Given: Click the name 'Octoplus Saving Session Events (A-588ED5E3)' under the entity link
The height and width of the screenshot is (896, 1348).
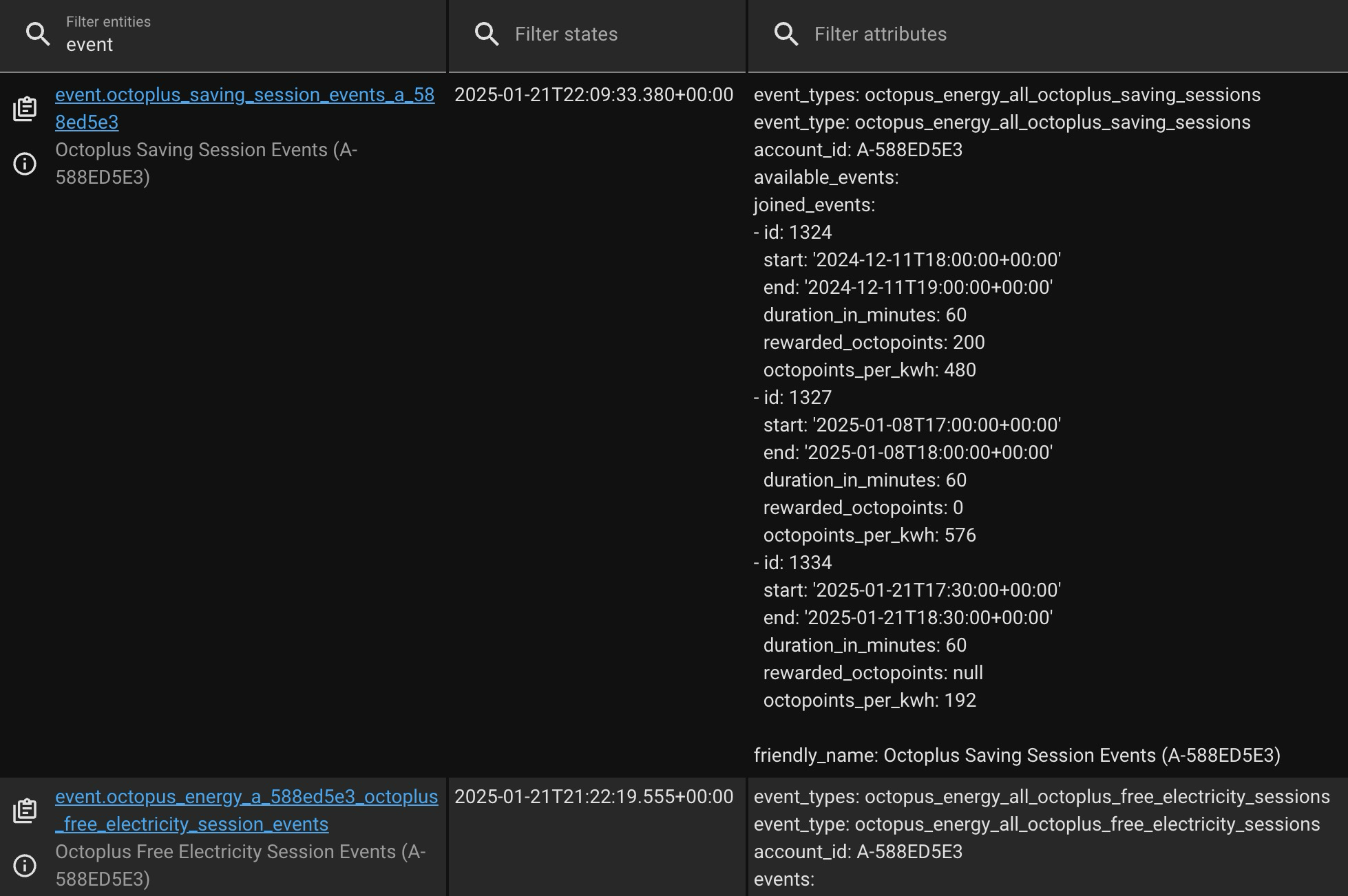Looking at the screenshot, I should click(x=207, y=164).
